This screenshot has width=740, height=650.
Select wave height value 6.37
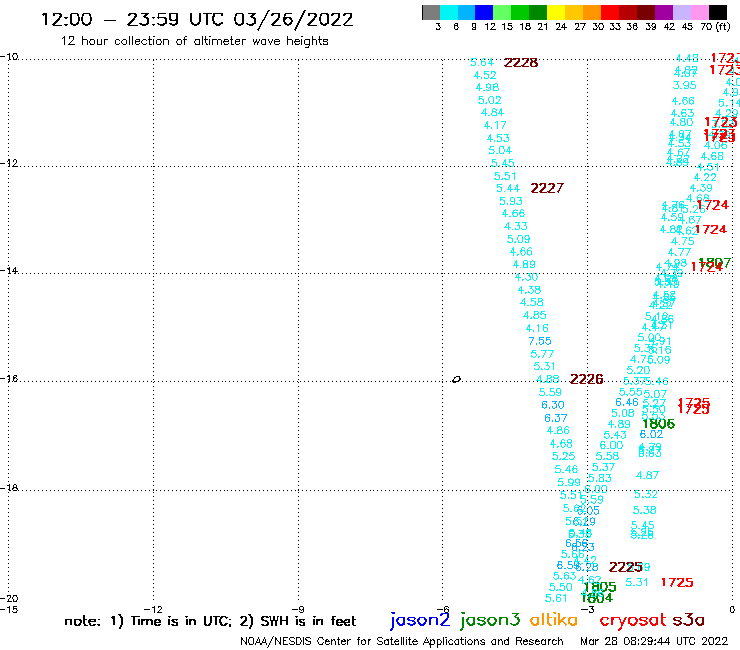point(555,418)
